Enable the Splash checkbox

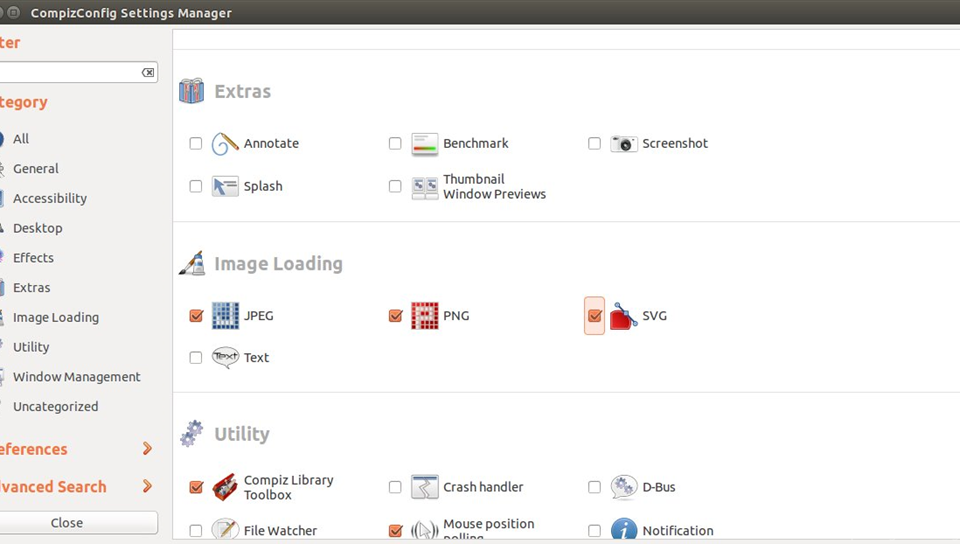pos(195,186)
